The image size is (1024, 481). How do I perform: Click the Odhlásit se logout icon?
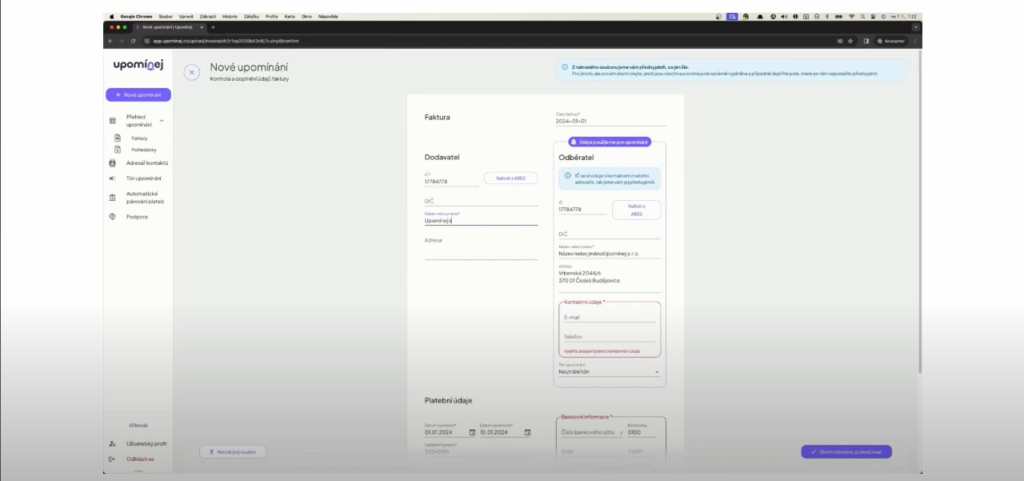coord(112,459)
